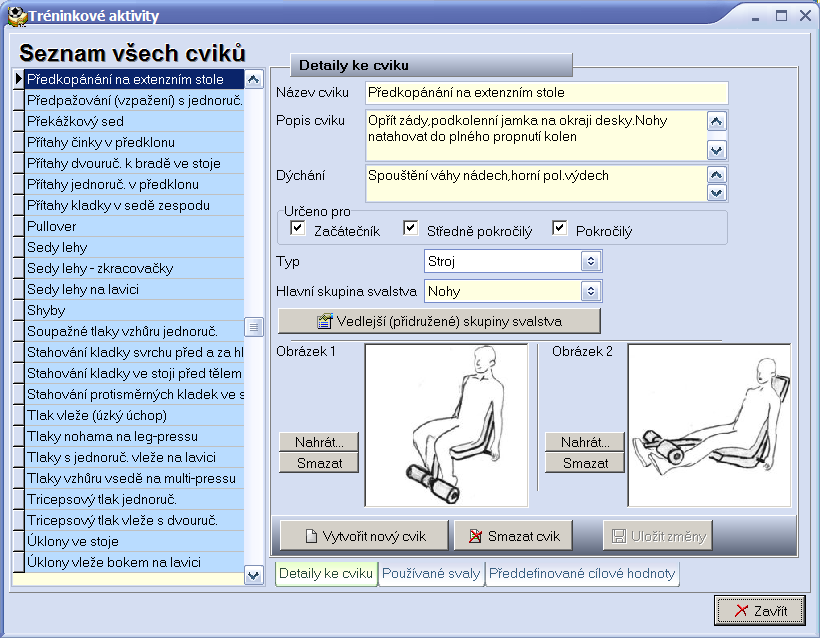Screen dimensions: 820x638
Task: Open the Typ dropdown showing Stroj
Action: [x=590, y=261]
